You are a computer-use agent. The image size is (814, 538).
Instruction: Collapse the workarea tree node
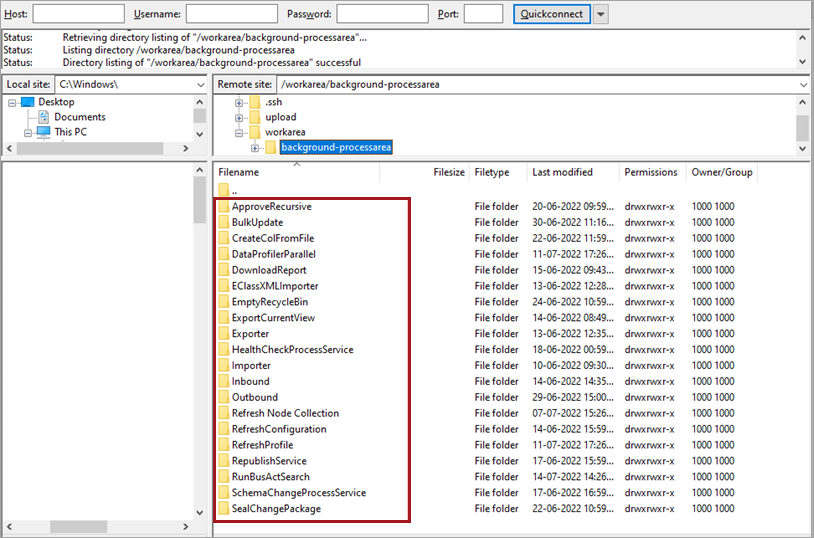[240, 132]
